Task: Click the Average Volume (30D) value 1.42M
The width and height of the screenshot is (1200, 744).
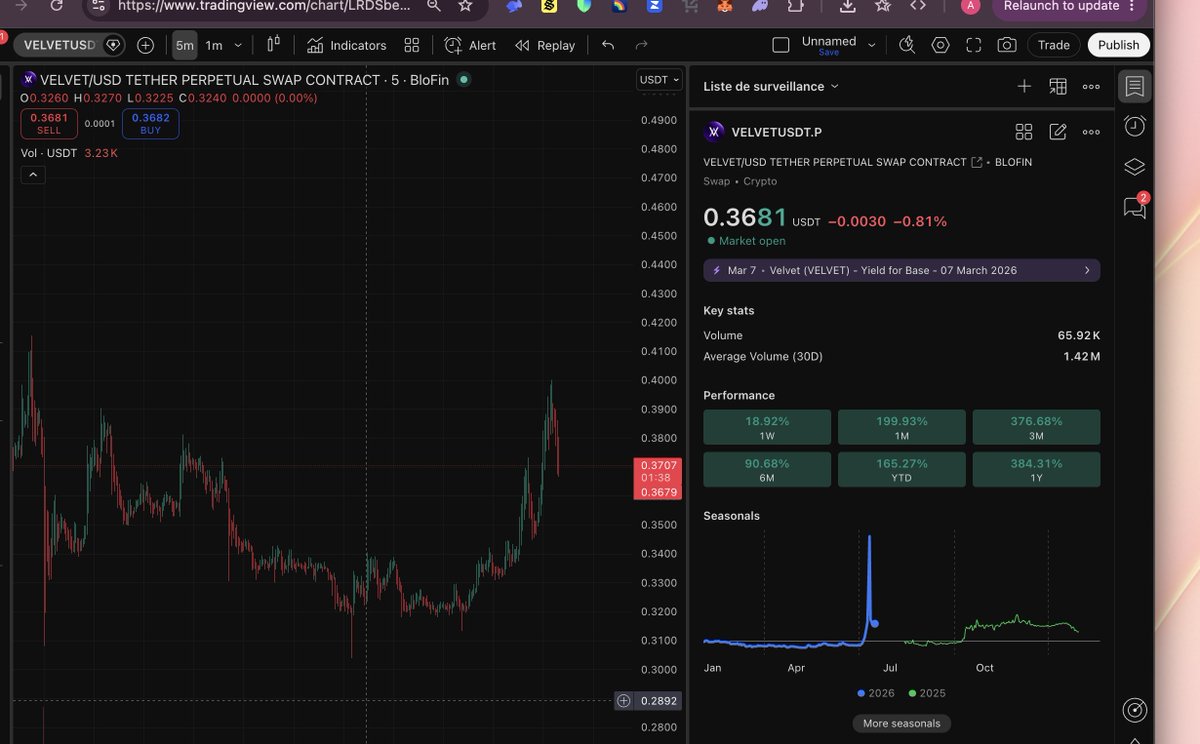Action: tap(1081, 356)
